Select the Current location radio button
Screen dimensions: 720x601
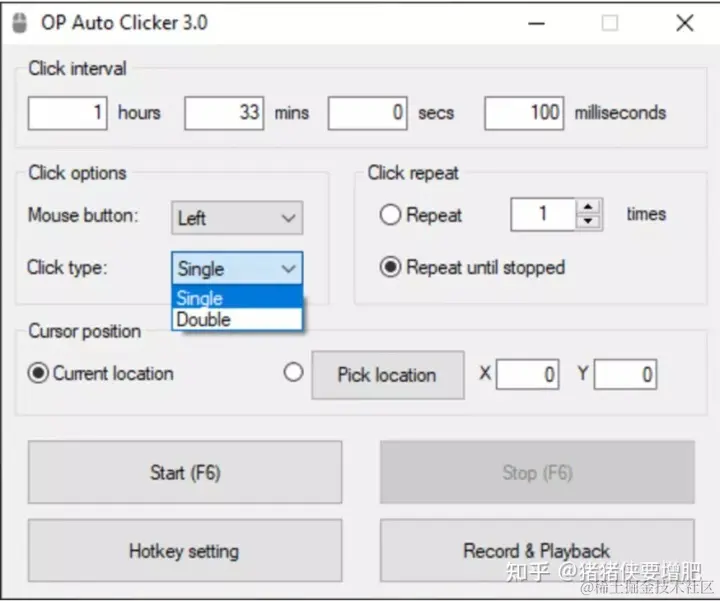38,373
